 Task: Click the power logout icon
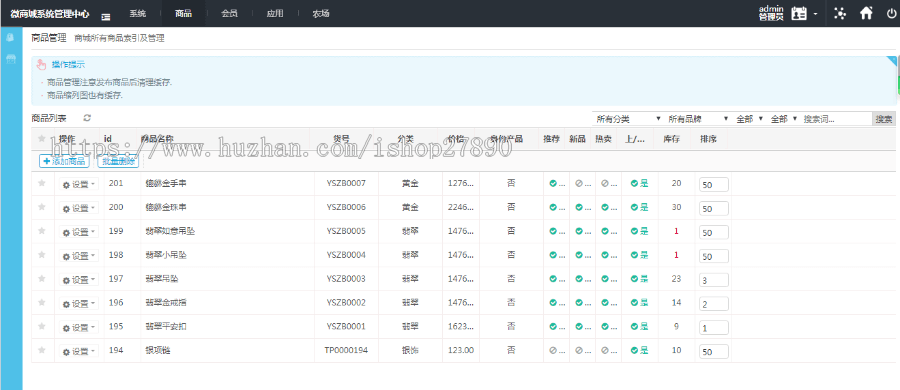[891, 13]
